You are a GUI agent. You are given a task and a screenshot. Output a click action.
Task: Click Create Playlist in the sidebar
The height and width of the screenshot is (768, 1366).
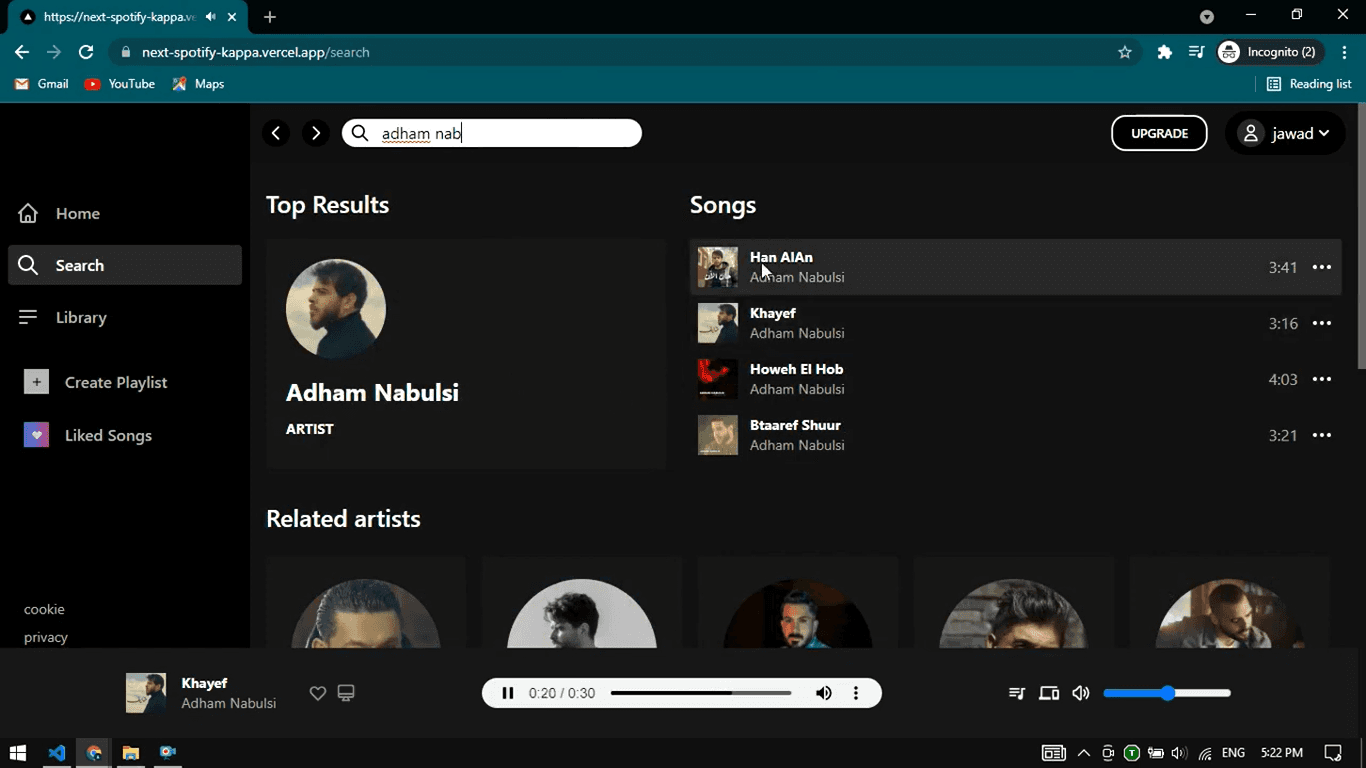116,382
